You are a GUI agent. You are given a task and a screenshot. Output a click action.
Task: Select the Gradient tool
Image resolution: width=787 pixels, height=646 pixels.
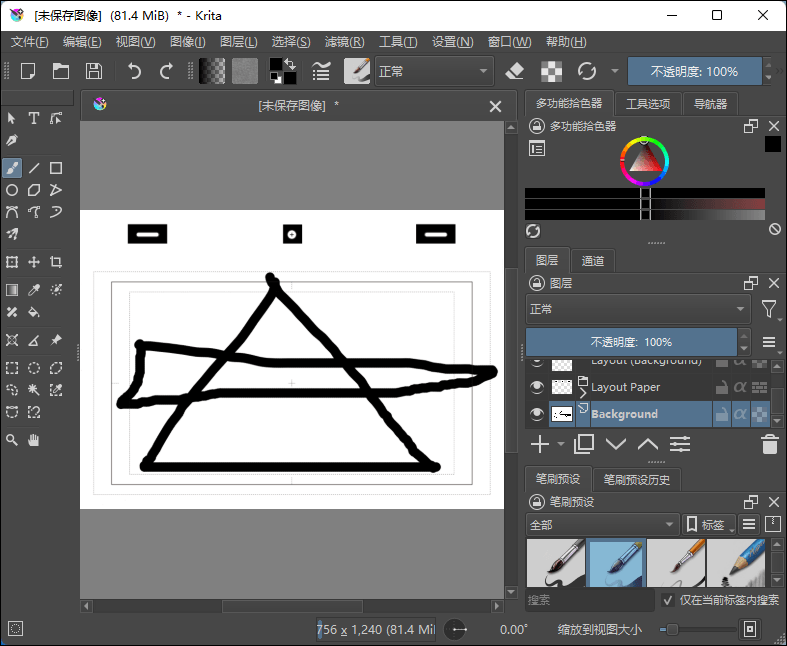[x=12, y=290]
